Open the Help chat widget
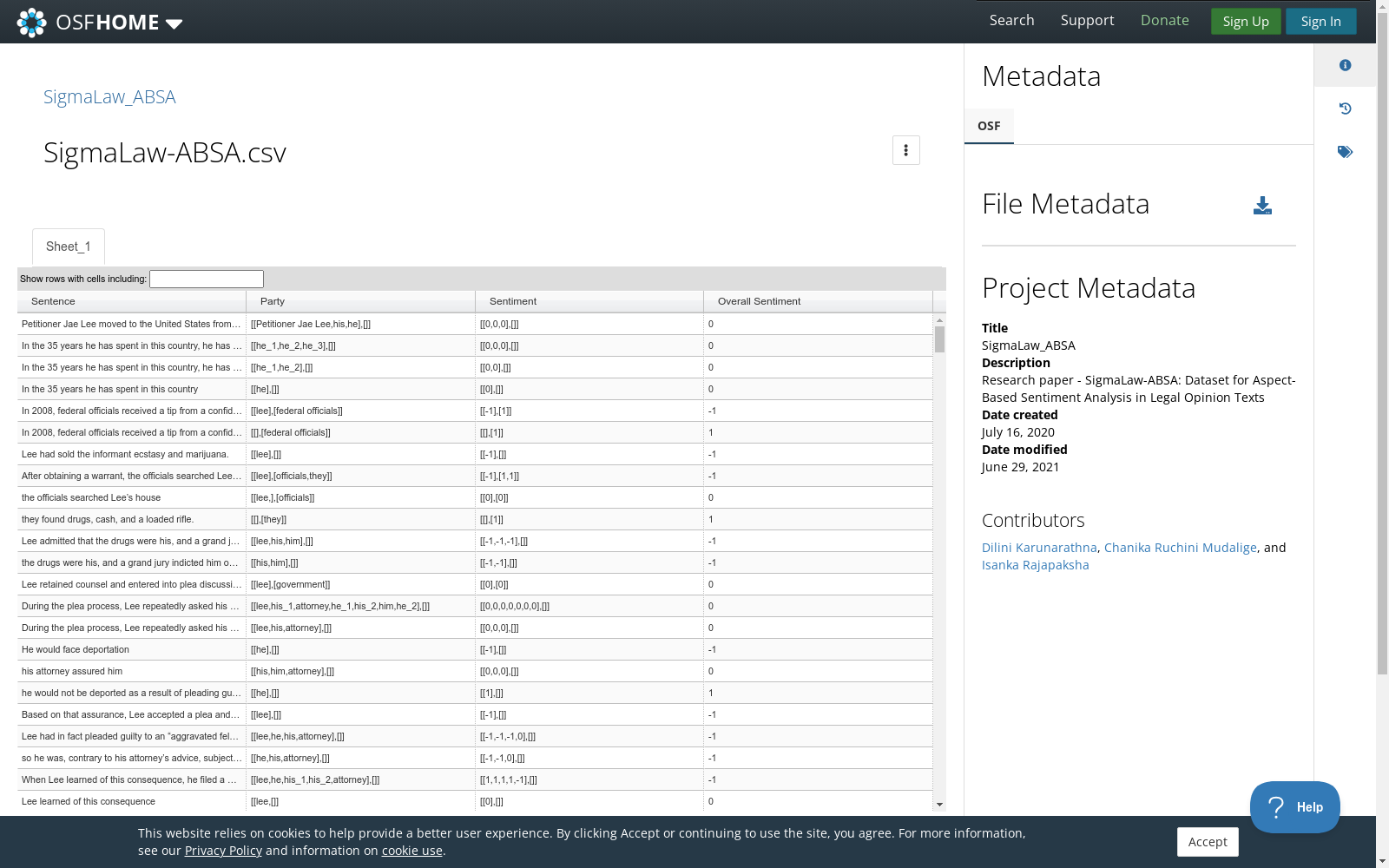 coord(1294,807)
